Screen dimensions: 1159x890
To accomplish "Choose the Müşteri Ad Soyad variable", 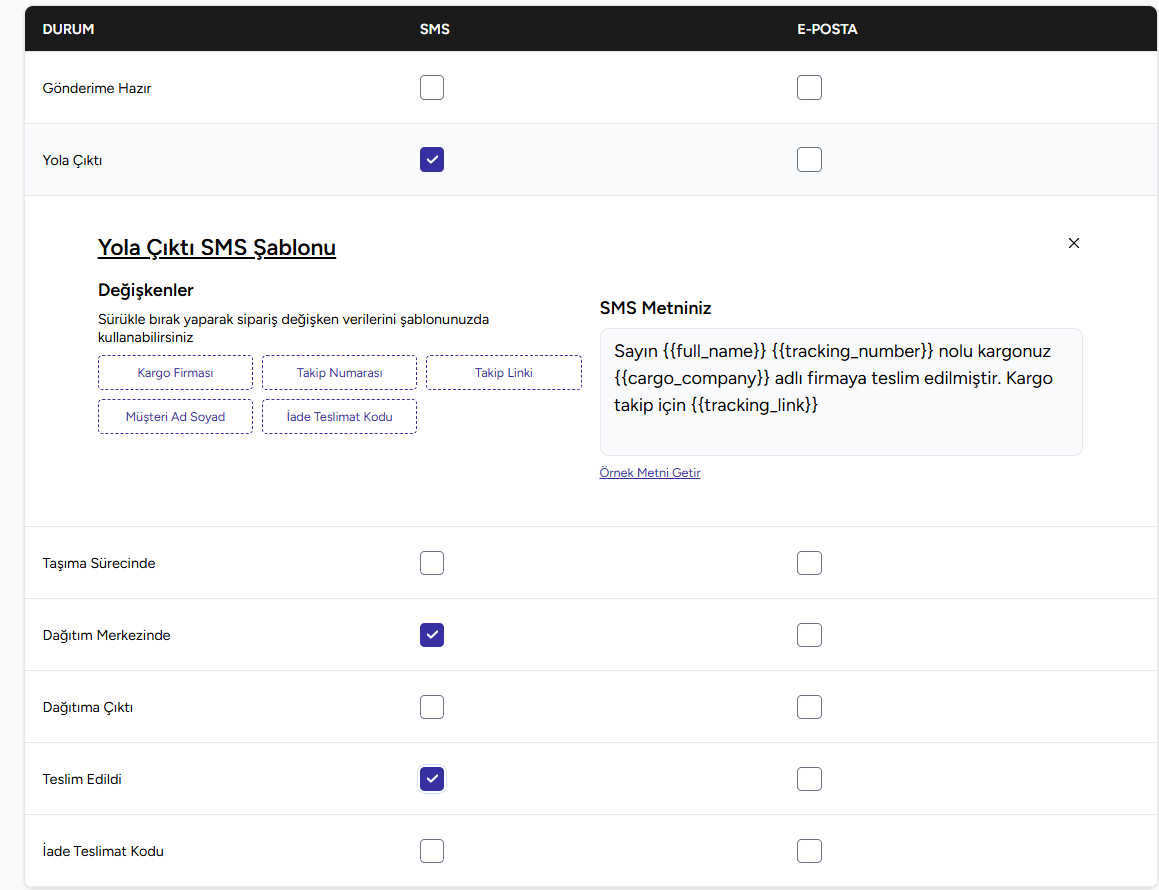I will point(175,417).
